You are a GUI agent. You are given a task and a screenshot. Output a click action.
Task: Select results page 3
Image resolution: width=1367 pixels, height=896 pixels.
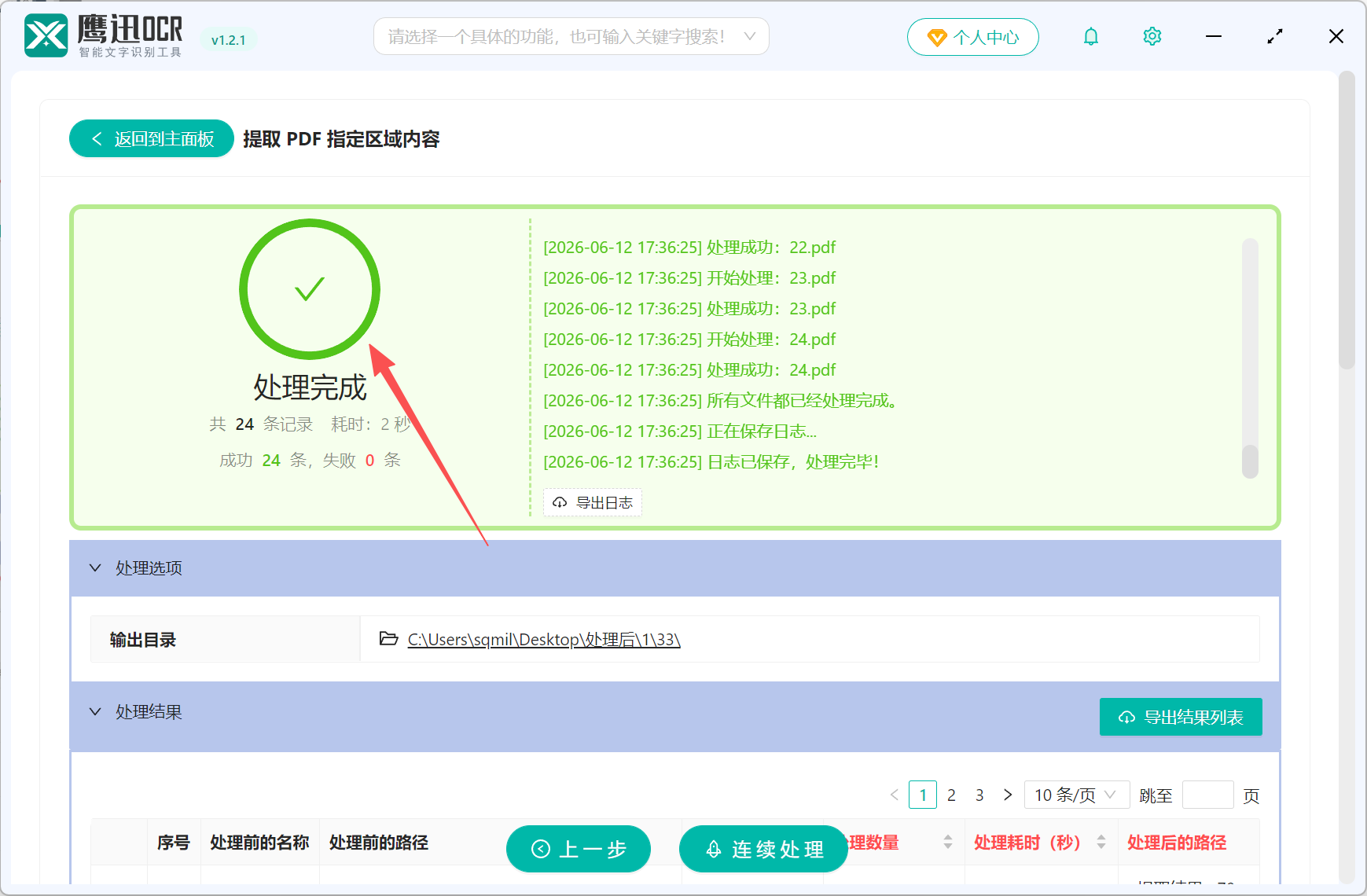pos(979,795)
